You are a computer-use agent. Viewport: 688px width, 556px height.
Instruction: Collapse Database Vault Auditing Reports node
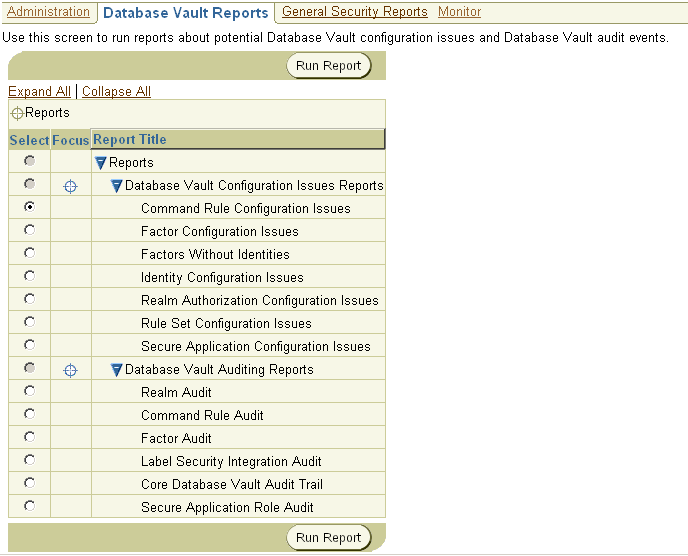116,370
